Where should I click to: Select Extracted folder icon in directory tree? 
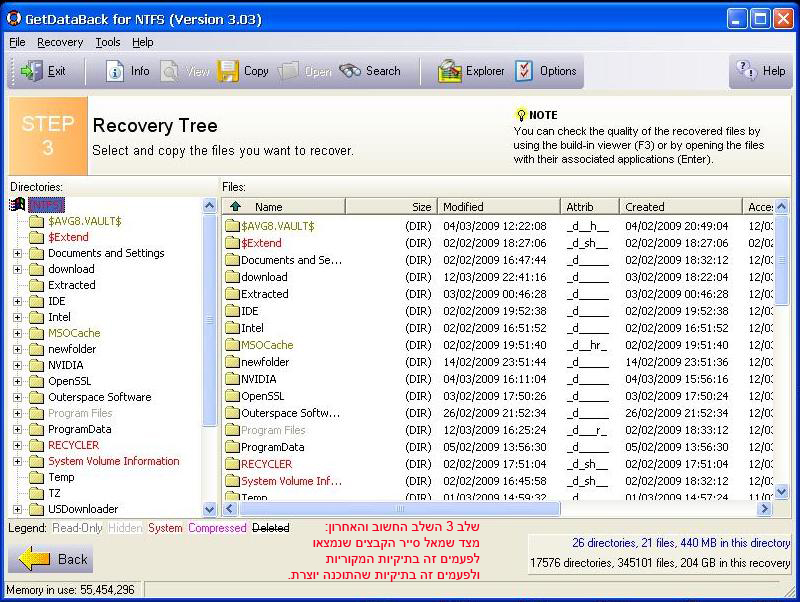tap(36, 285)
